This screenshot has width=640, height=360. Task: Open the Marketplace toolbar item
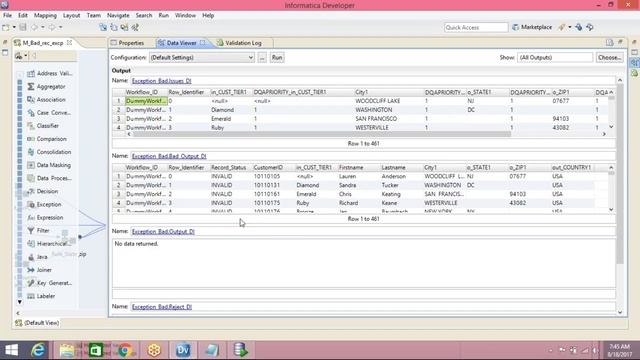(532, 27)
